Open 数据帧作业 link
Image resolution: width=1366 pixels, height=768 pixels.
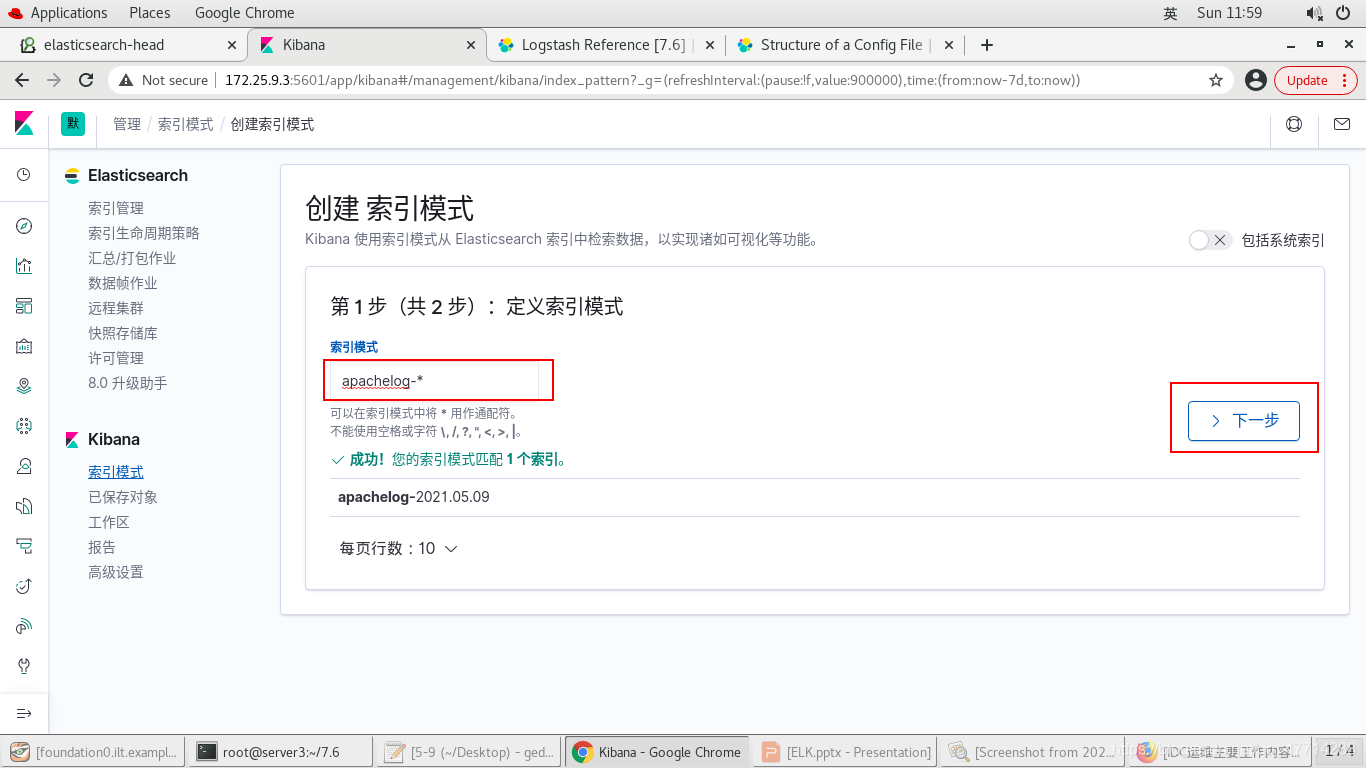click(123, 283)
